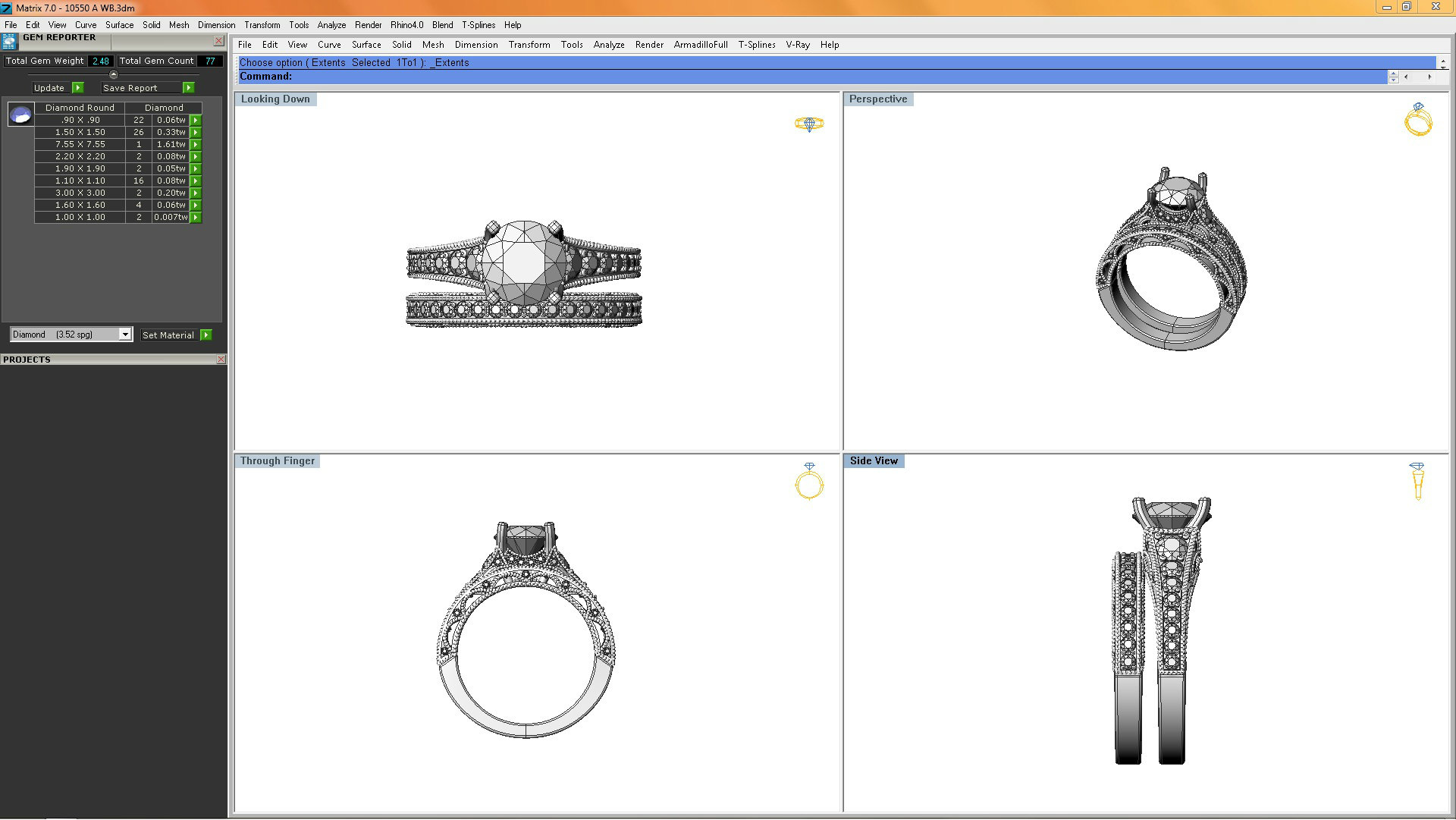
Task: Open the ArmadilloFull menu
Action: coord(700,45)
